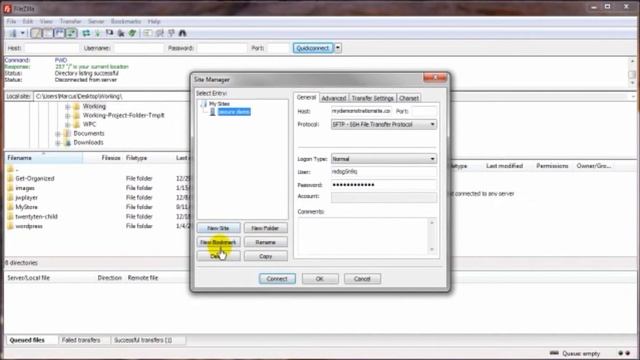Click the Comments box scrollbar
640x360 pixels.
click(432, 236)
